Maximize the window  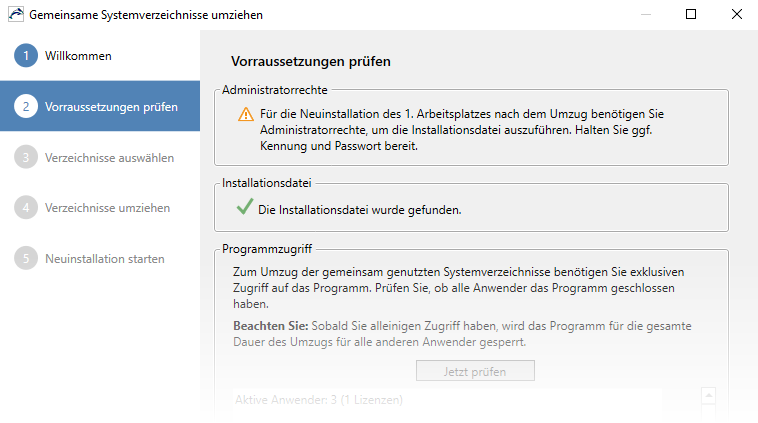click(691, 15)
